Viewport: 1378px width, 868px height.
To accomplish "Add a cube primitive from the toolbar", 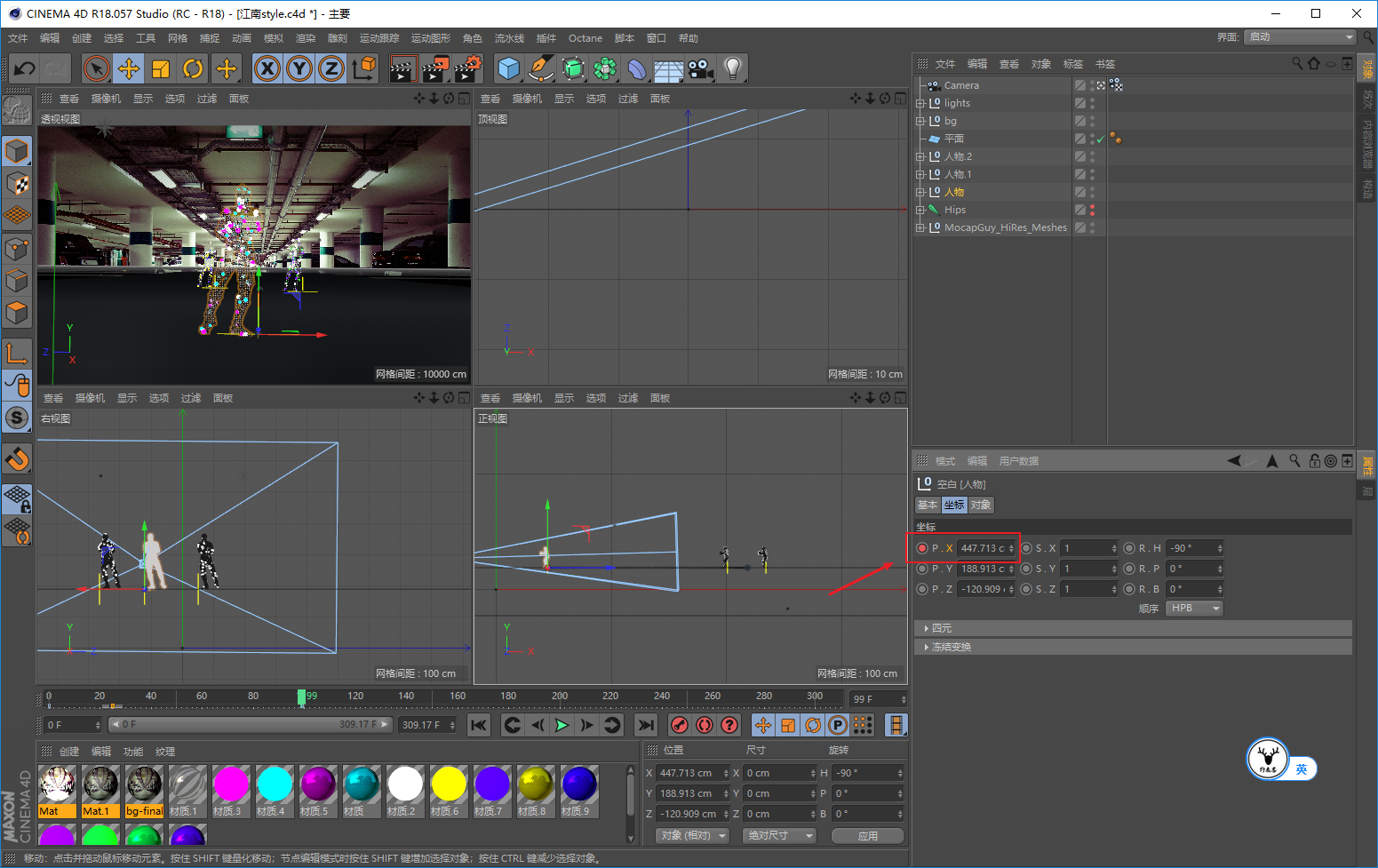I will (x=509, y=68).
